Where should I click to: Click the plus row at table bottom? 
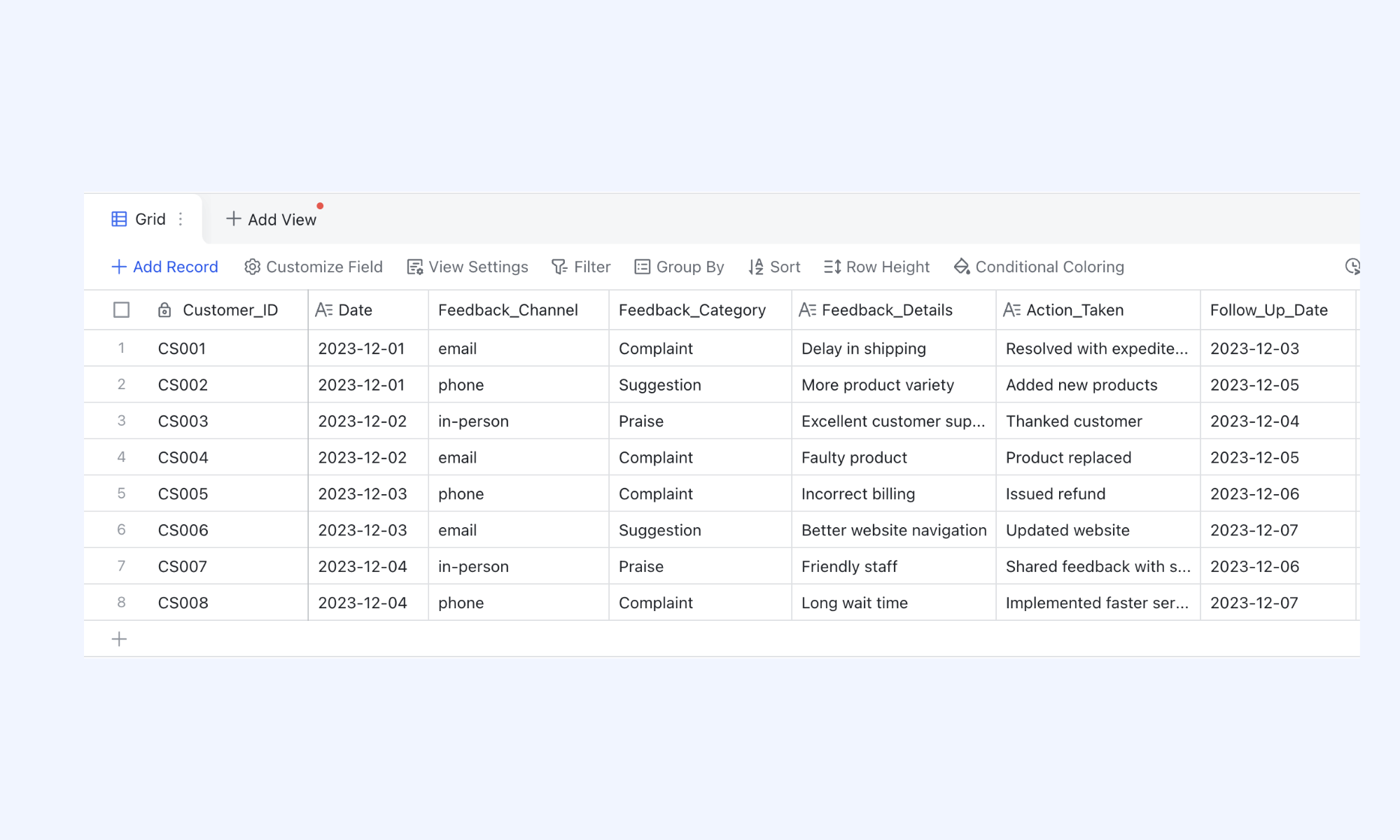[x=119, y=639]
